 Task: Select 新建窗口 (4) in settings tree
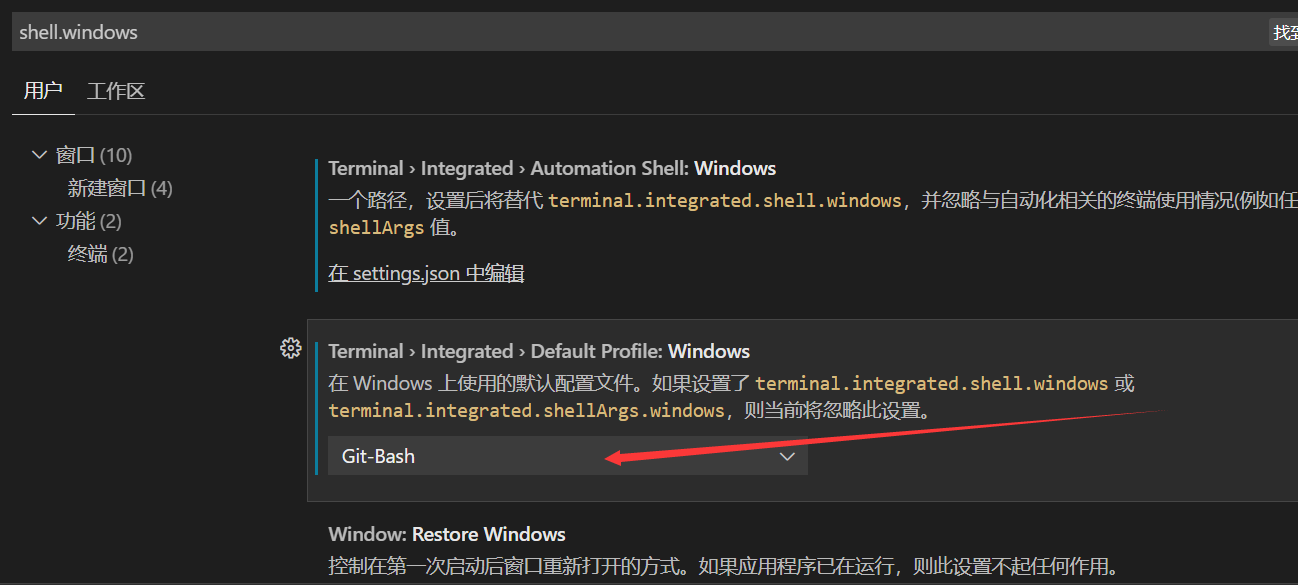(x=120, y=188)
